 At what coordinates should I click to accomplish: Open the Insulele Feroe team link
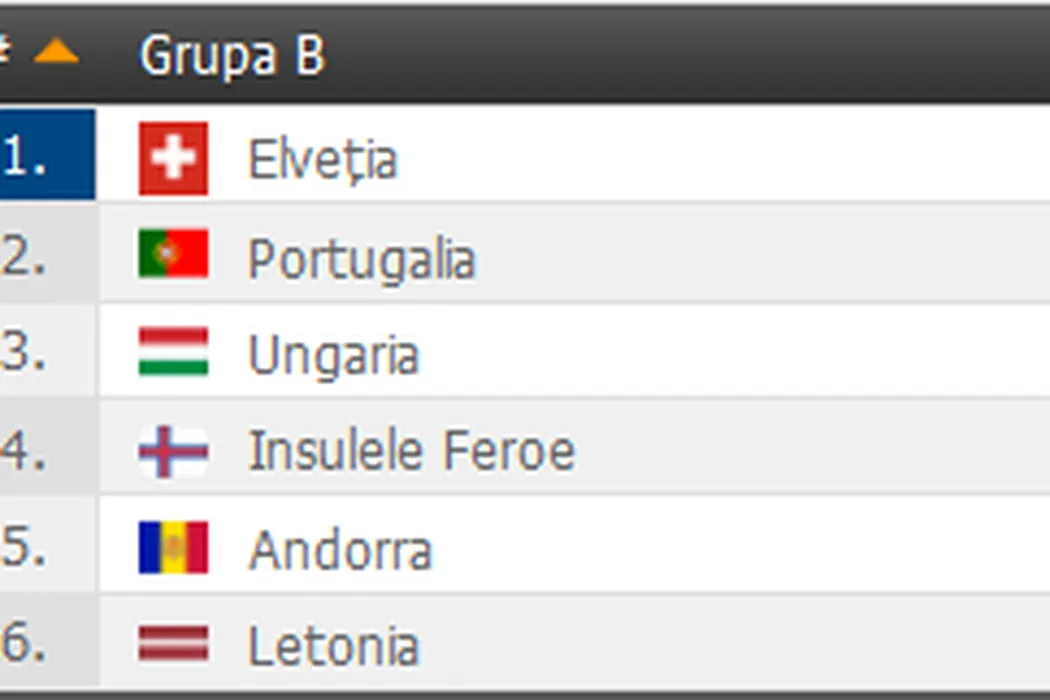point(411,452)
